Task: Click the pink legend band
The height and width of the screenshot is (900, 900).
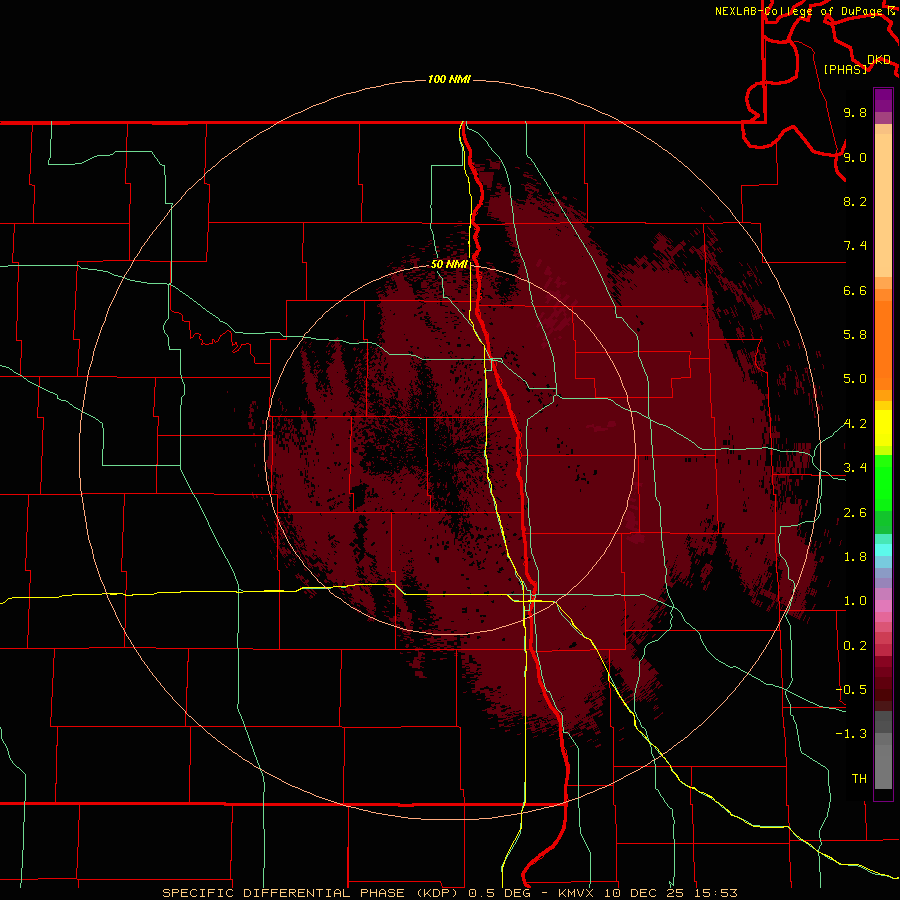Action: 883,606
